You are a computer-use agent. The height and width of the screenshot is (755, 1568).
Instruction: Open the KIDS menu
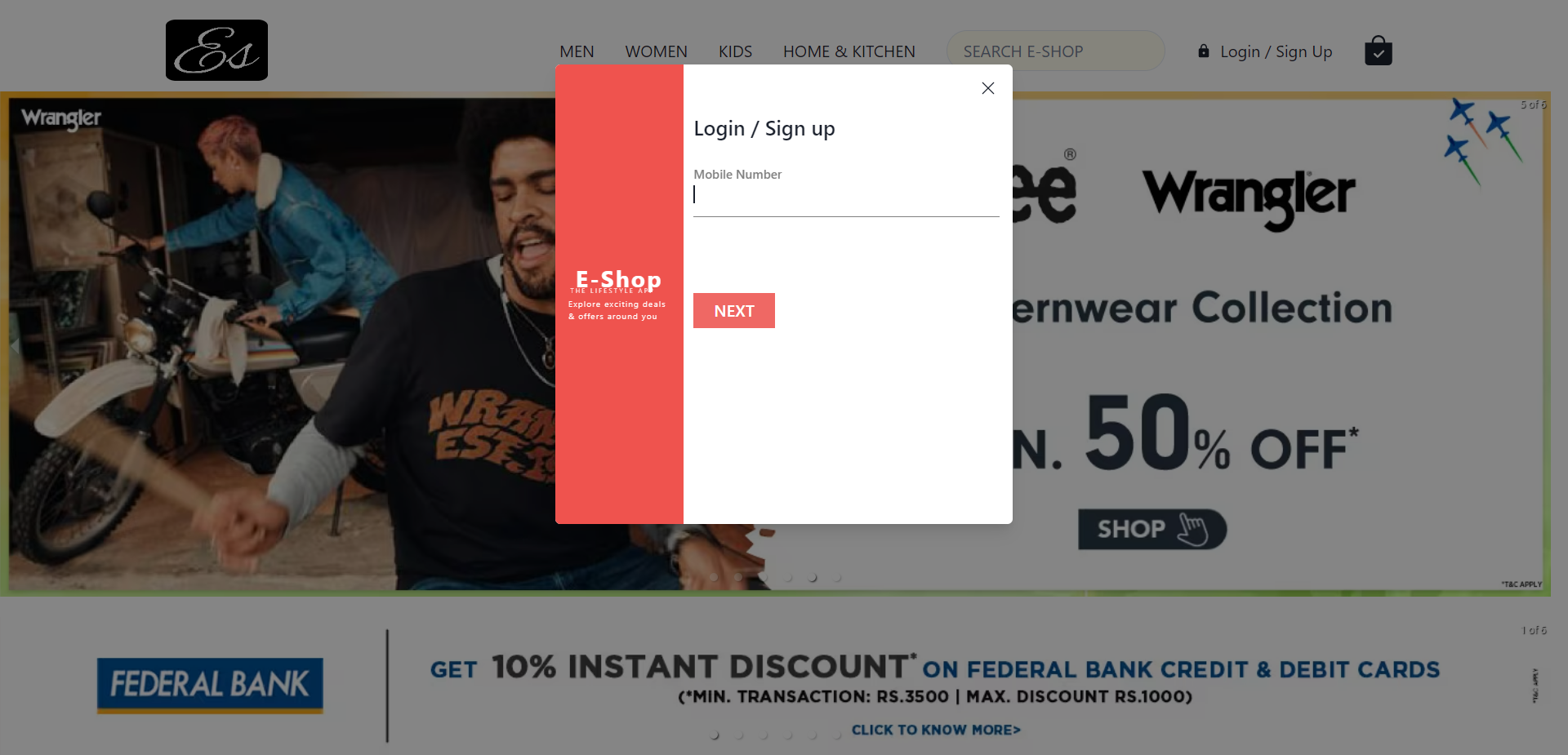pos(735,51)
